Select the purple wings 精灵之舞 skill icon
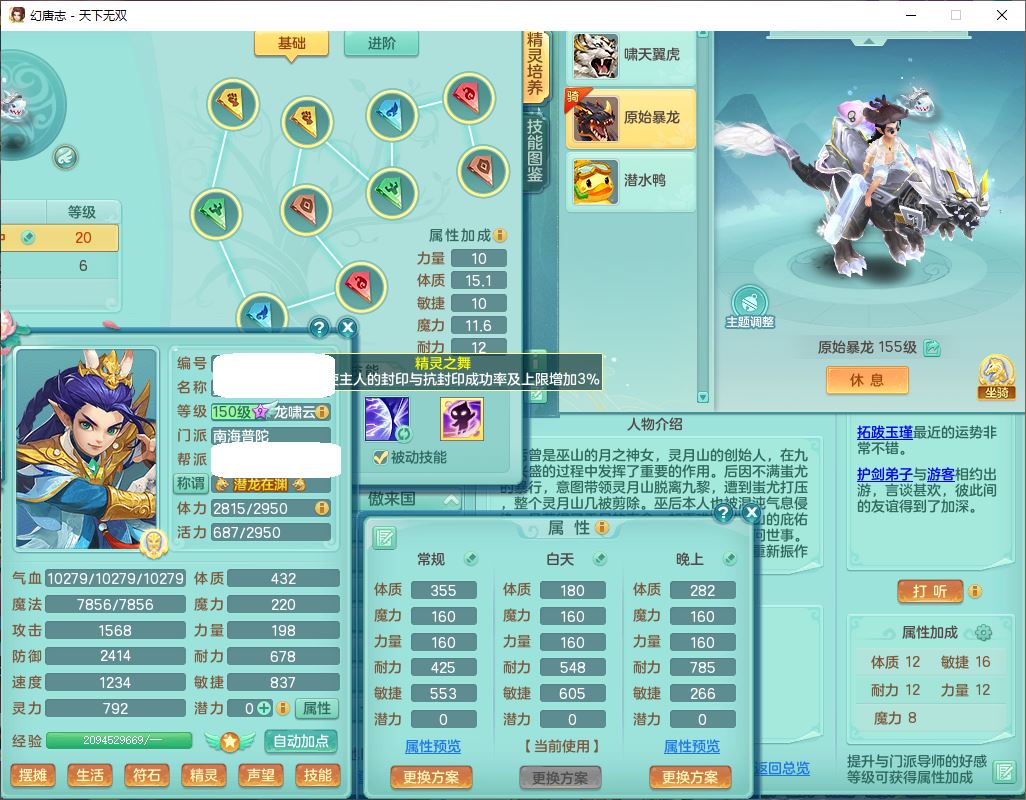1026x800 pixels. tap(387, 418)
